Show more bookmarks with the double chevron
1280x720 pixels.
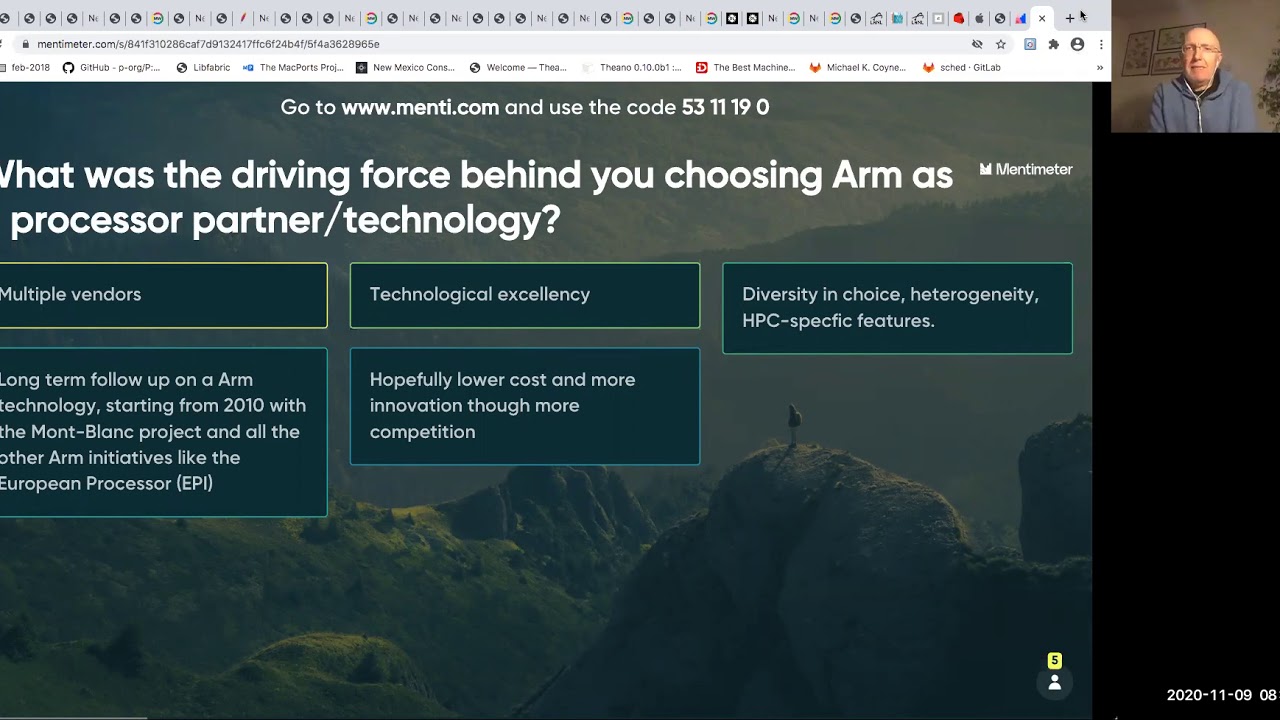1100,68
